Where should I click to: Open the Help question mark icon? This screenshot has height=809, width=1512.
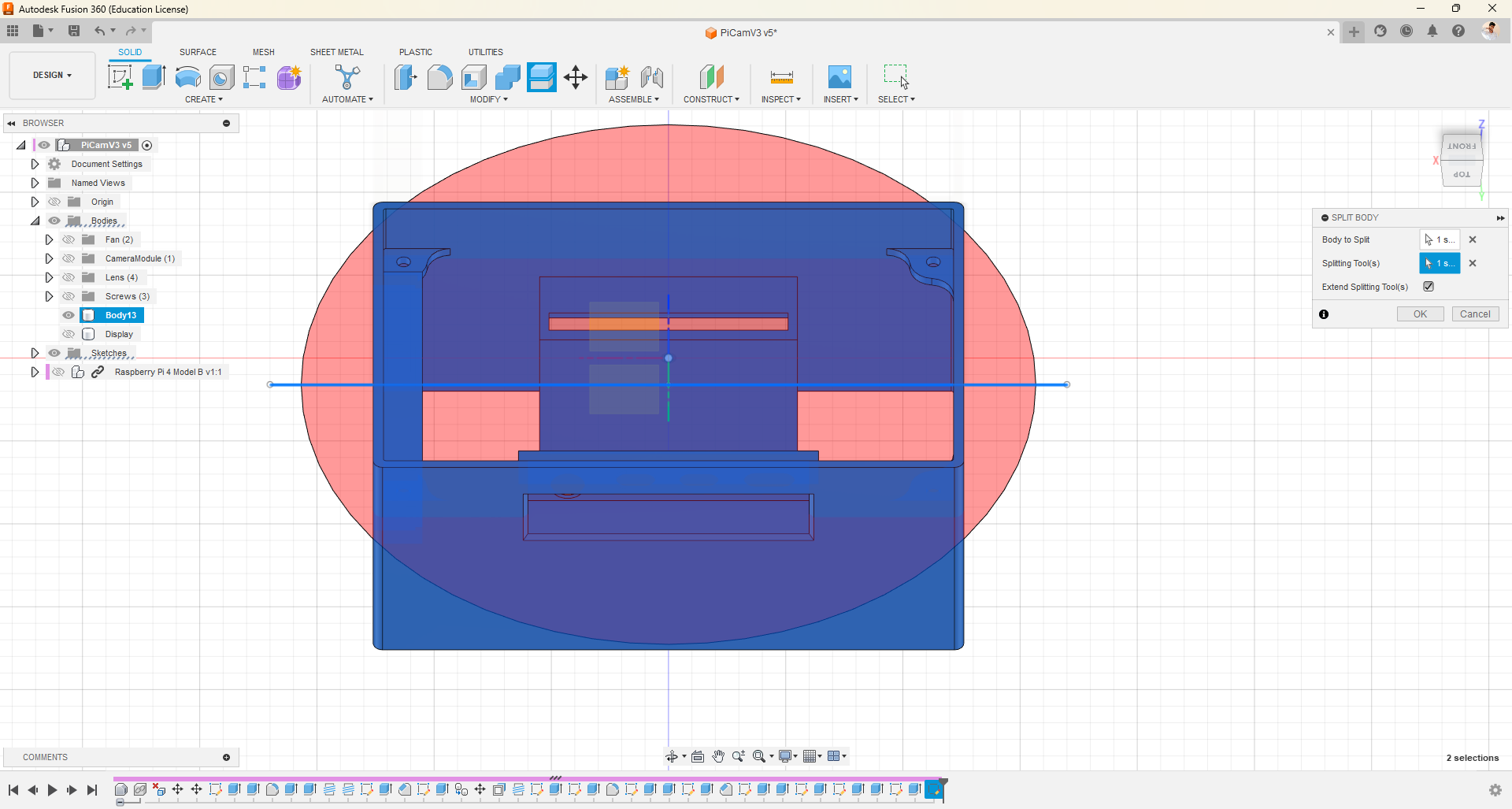coord(1458,31)
